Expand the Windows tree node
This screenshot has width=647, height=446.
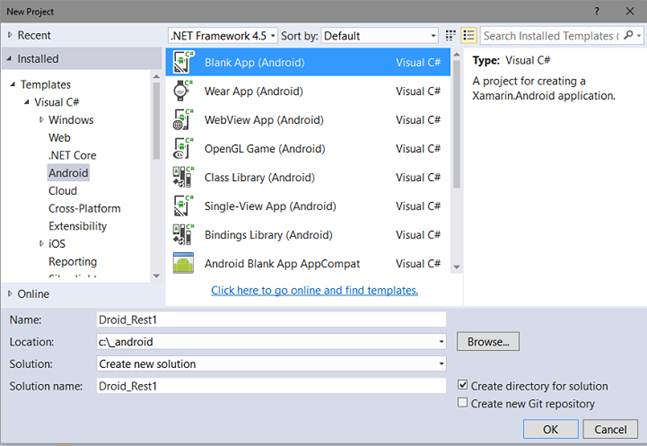pyautogui.click(x=42, y=120)
